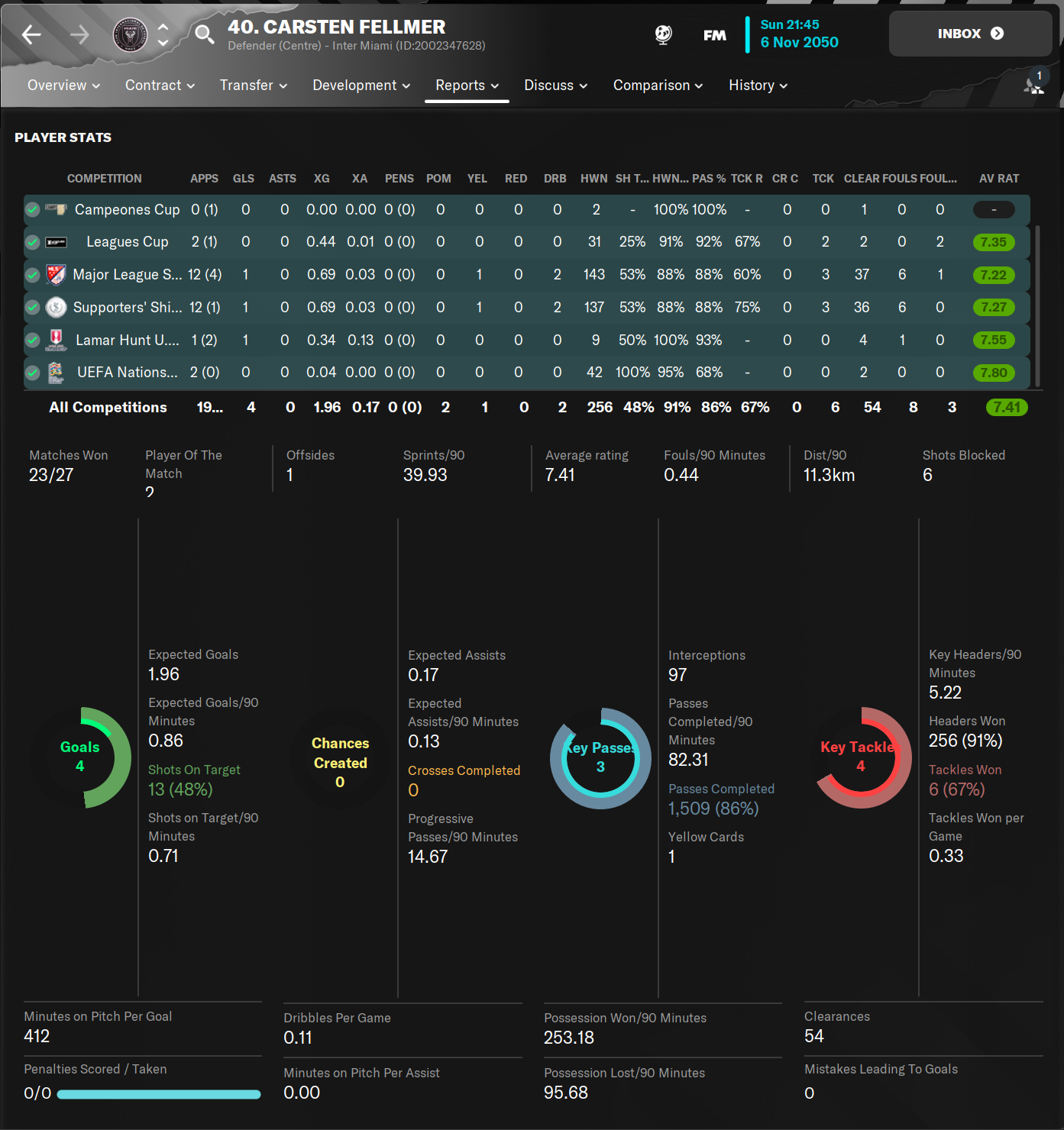Select the Campeones Cup competition name
1064x1130 pixels.
128,209
